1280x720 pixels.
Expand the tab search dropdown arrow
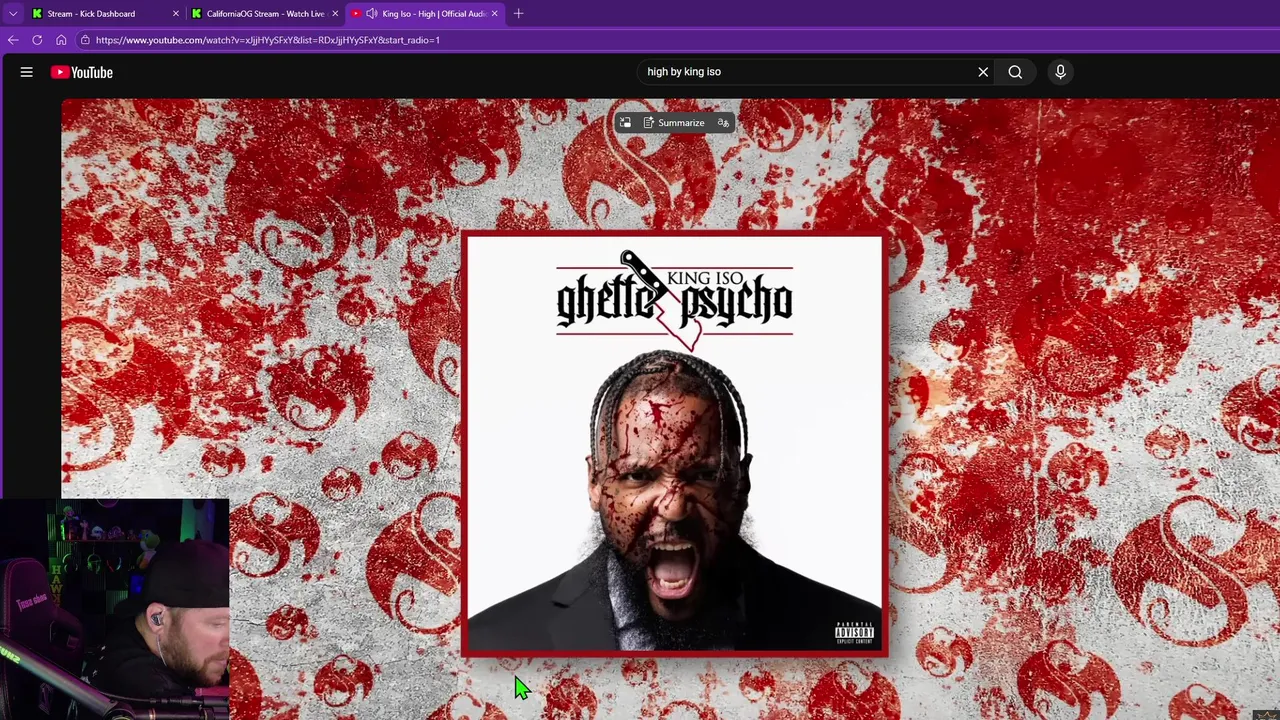(x=13, y=14)
